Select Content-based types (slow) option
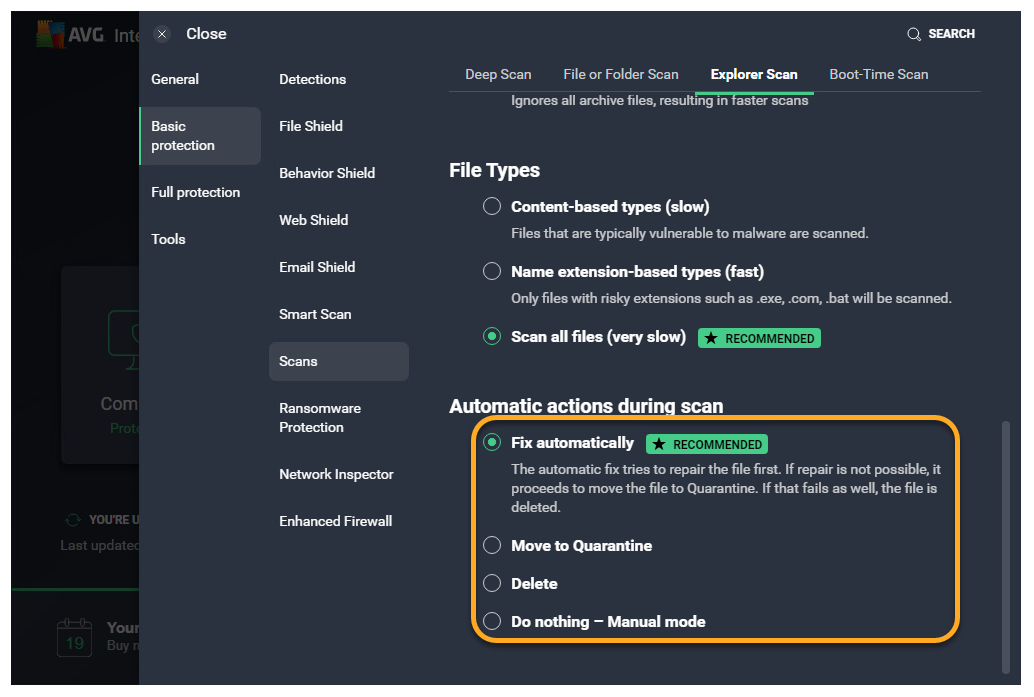The height and width of the screenshot is (697, 1034). point(492,207)
